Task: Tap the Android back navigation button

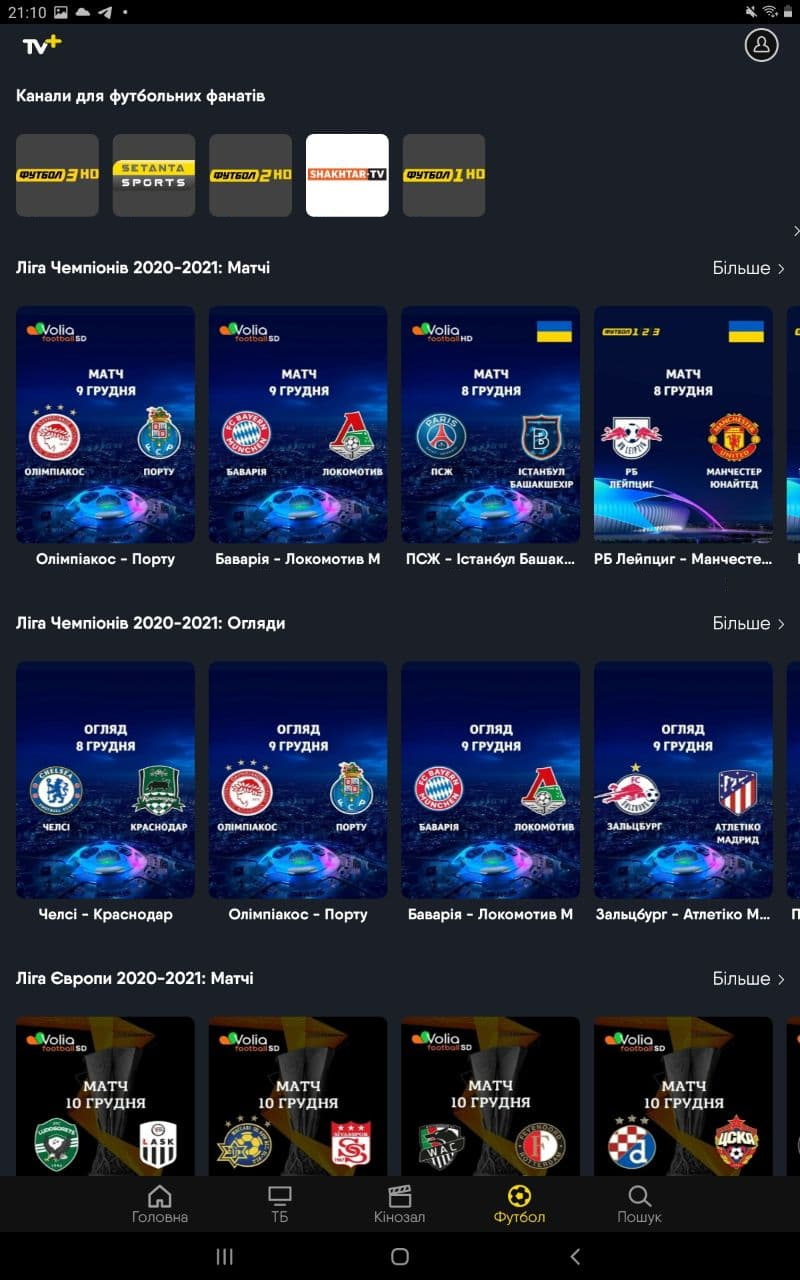Action: tap(574, 1256)
